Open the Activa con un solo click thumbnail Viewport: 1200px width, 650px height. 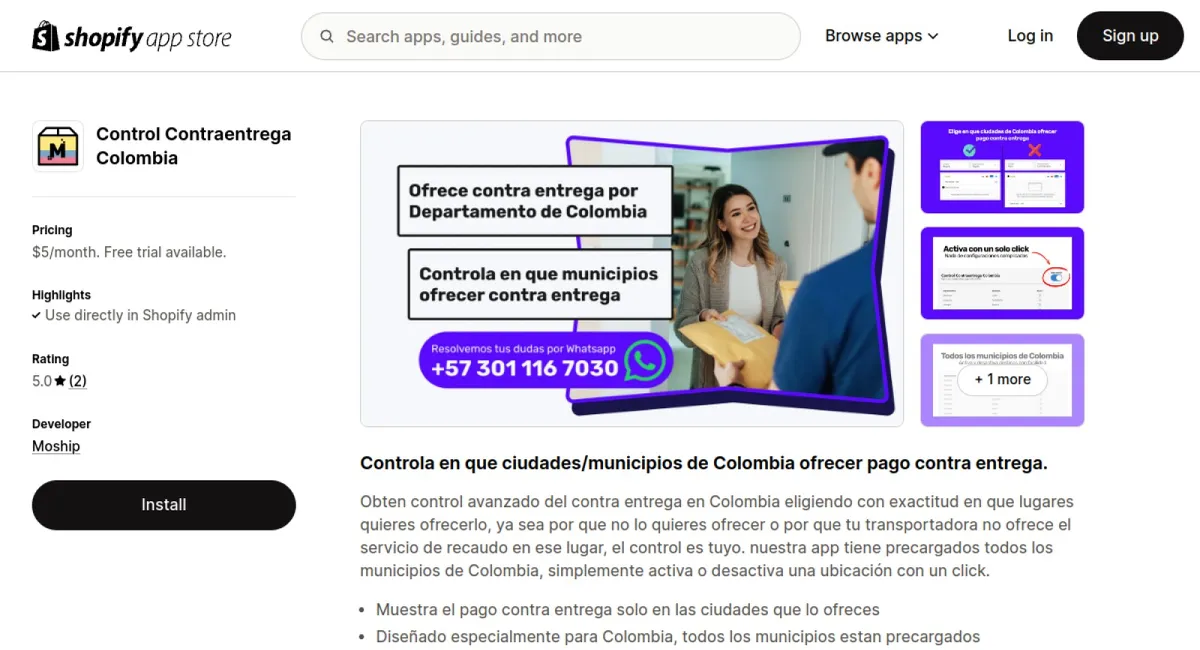point(1002,274)
